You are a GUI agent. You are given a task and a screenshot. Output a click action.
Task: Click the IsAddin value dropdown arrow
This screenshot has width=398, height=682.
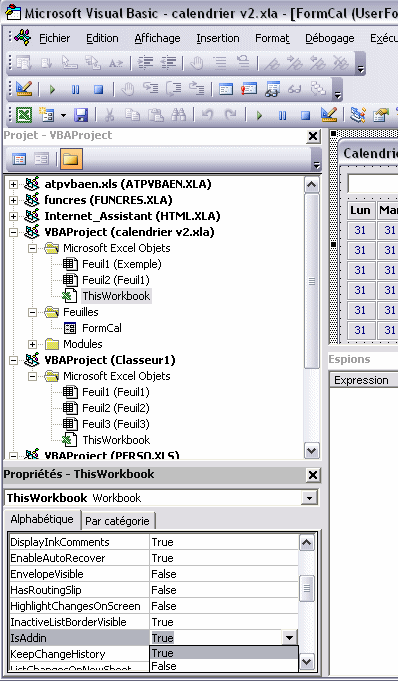289,638
